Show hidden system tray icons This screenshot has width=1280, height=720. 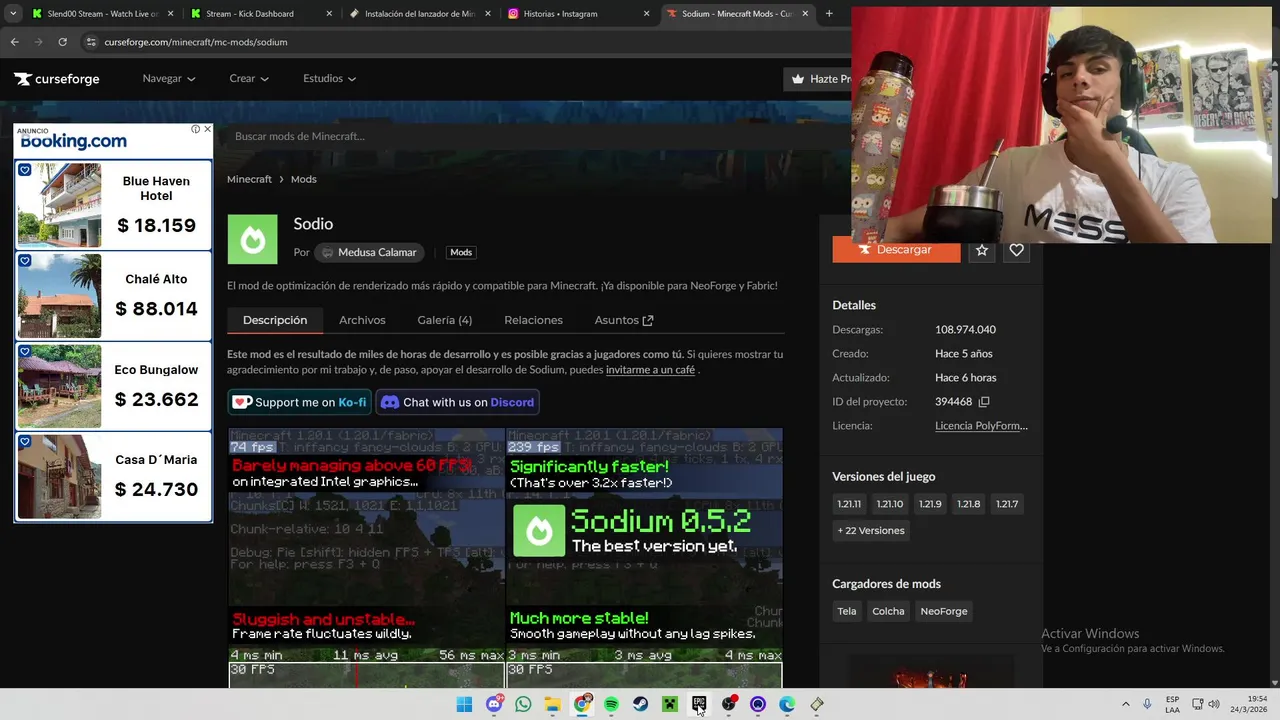[1125, 705]
